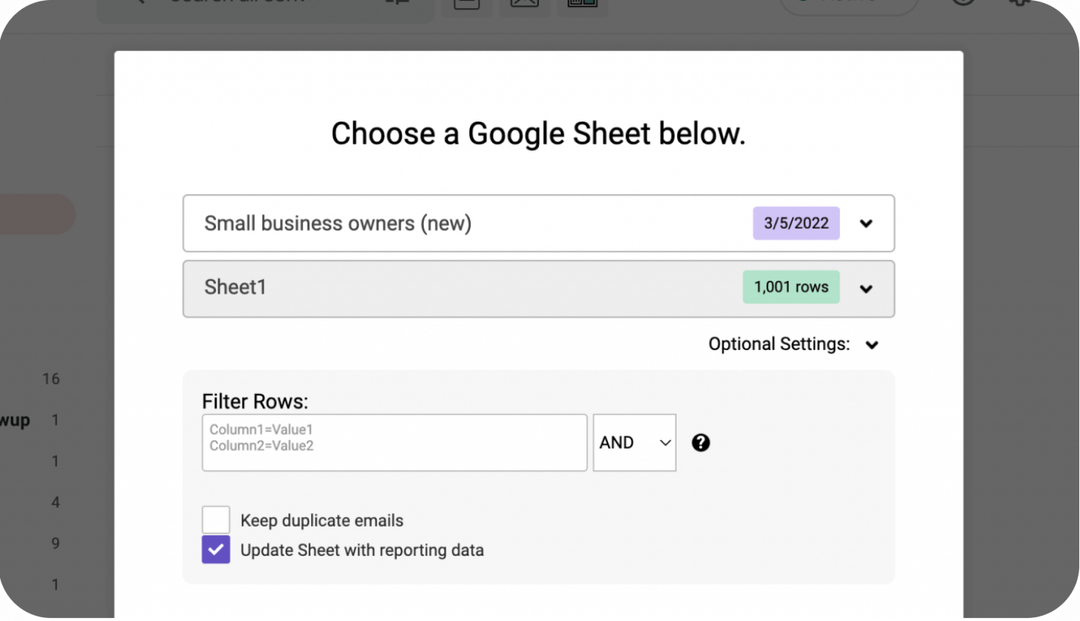1080x621 pixels.
Task: Open the AND/OR filter logic dropdown
Action: pyautogui.click(x=634, y=443)
